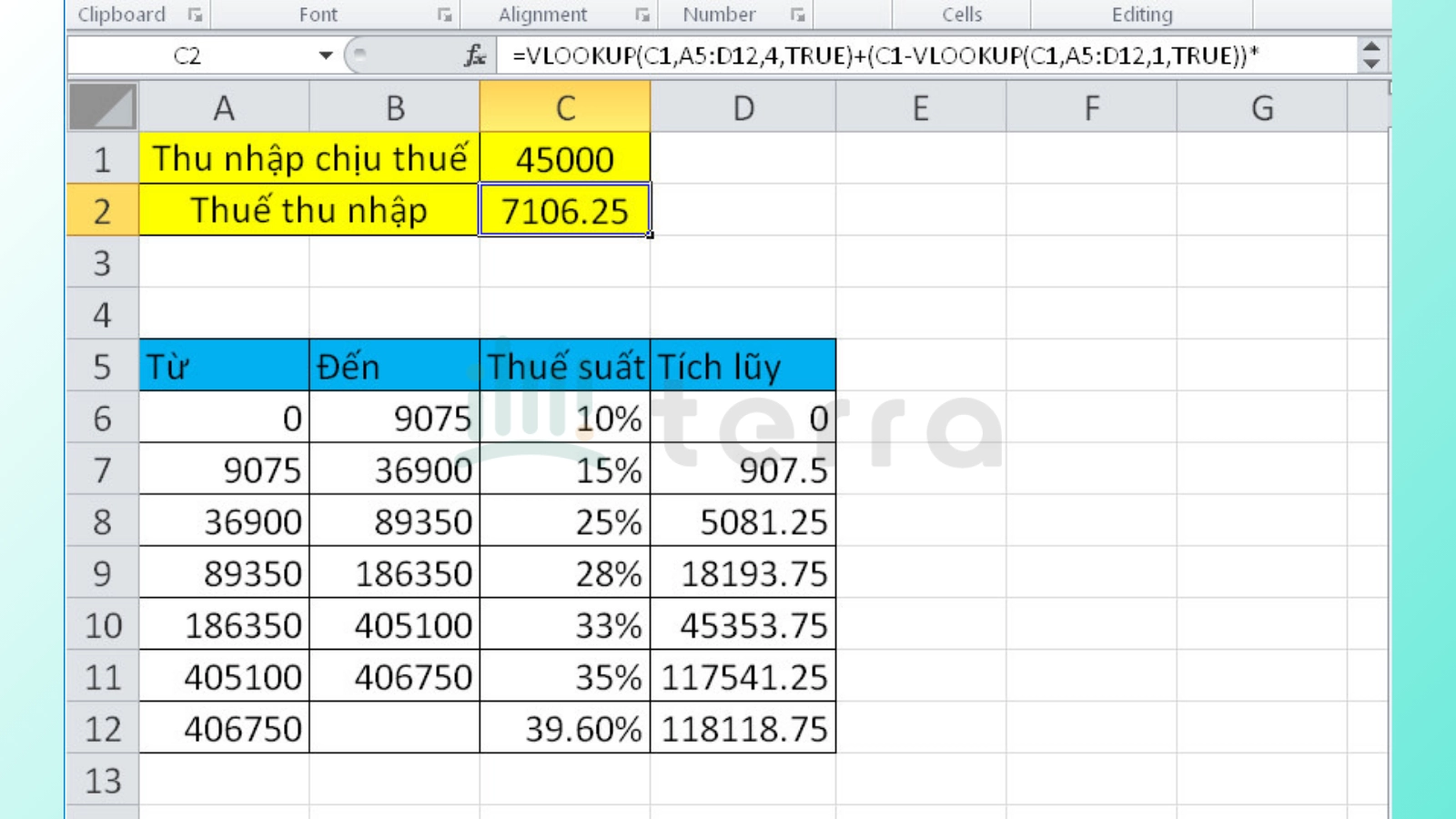
Task: Select cell with tax rate 15%
Action: [565, 470]
